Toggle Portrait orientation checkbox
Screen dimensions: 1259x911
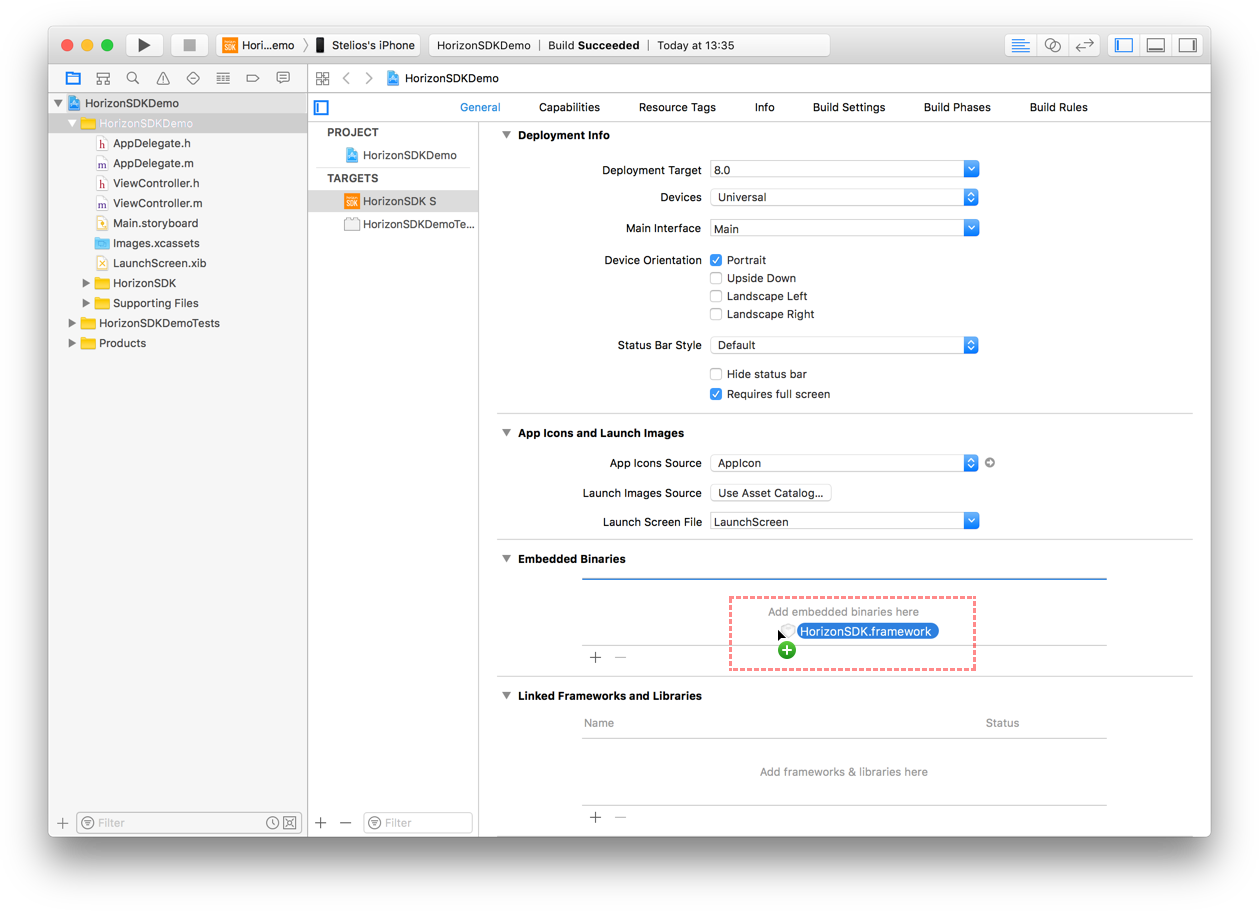(716, 260)
